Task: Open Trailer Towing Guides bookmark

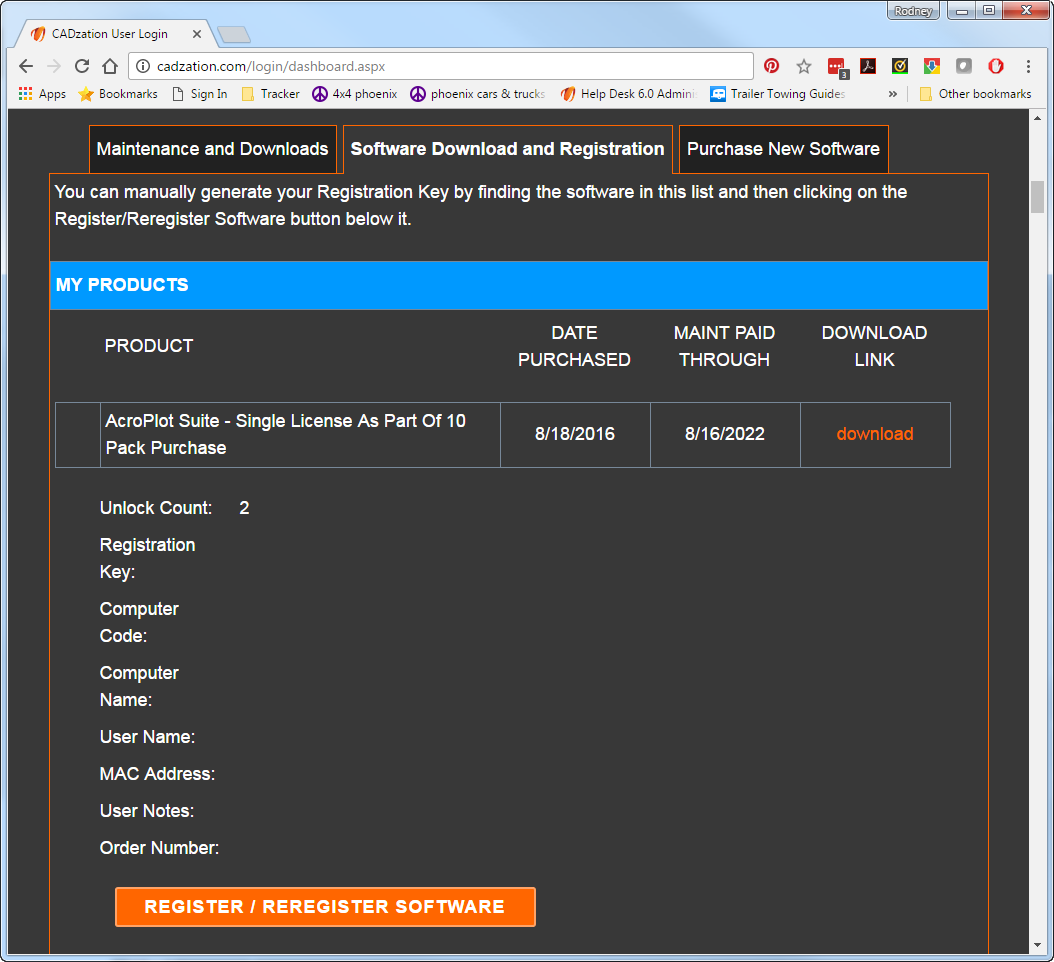Action: pos(778,93)
